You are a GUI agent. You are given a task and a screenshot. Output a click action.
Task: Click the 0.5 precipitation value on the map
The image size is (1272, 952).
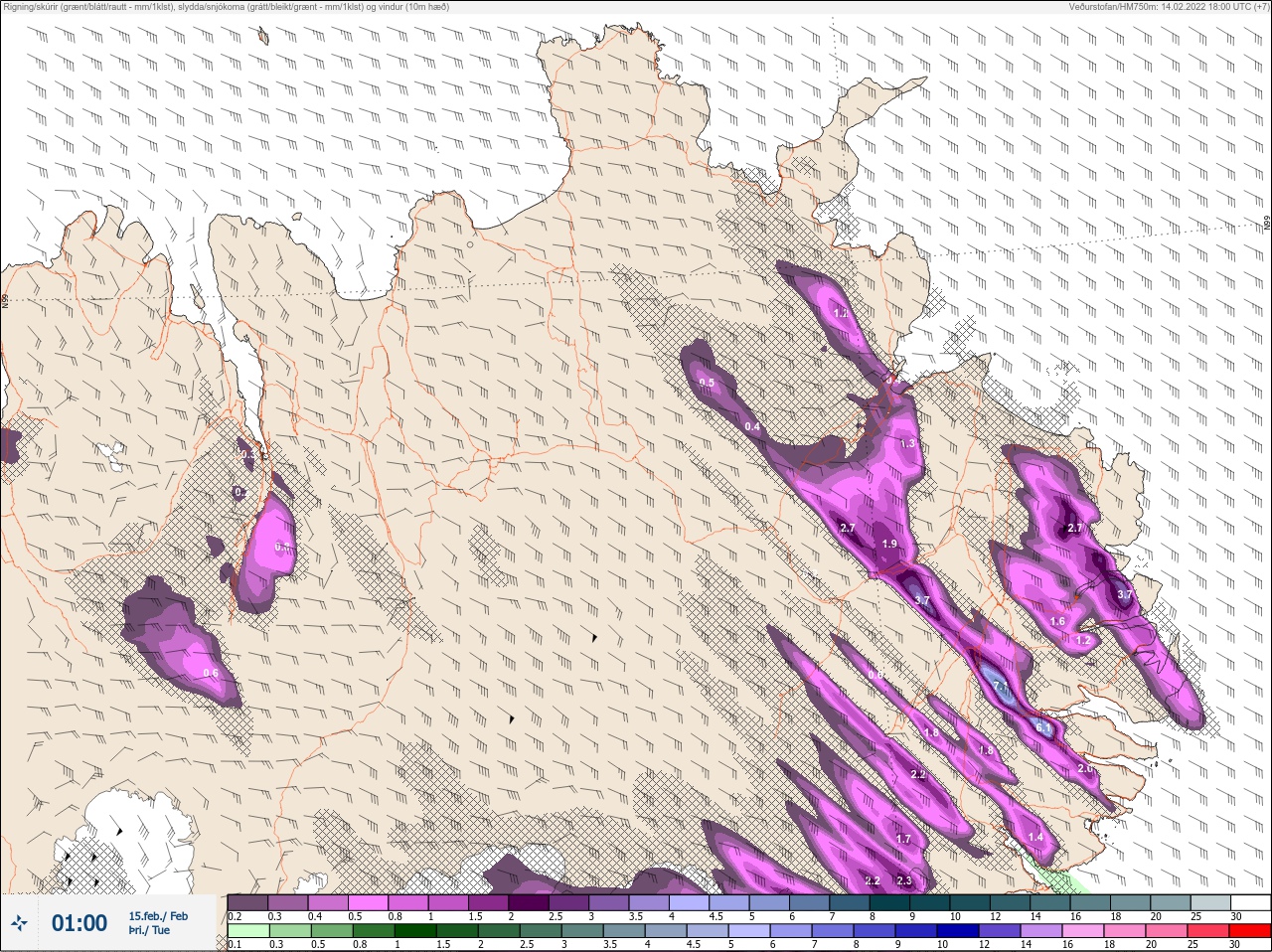(707, 383)
